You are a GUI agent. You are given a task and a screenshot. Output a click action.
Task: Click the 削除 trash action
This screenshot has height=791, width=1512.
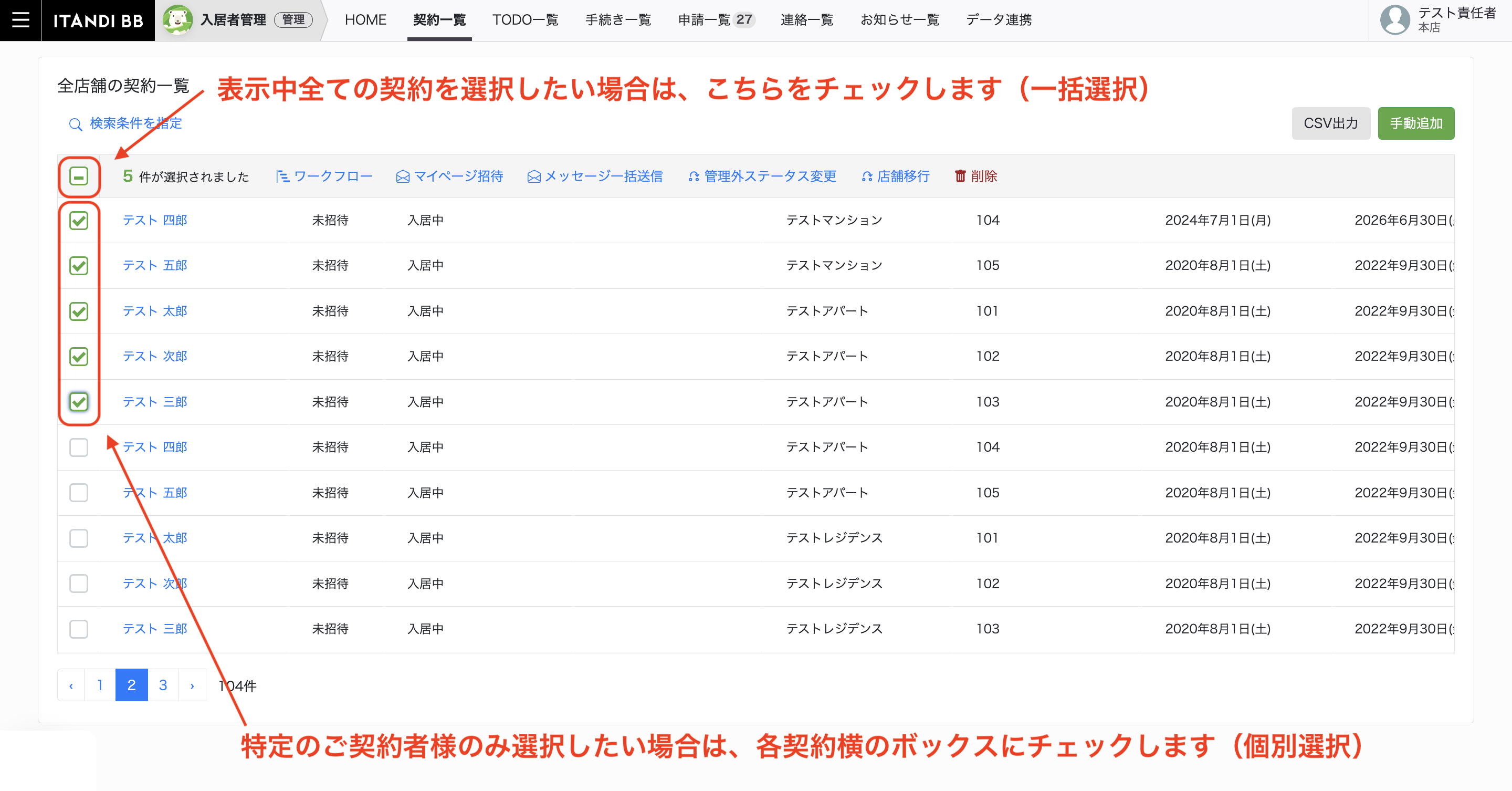pyautogui.click(x=975, y=176)
